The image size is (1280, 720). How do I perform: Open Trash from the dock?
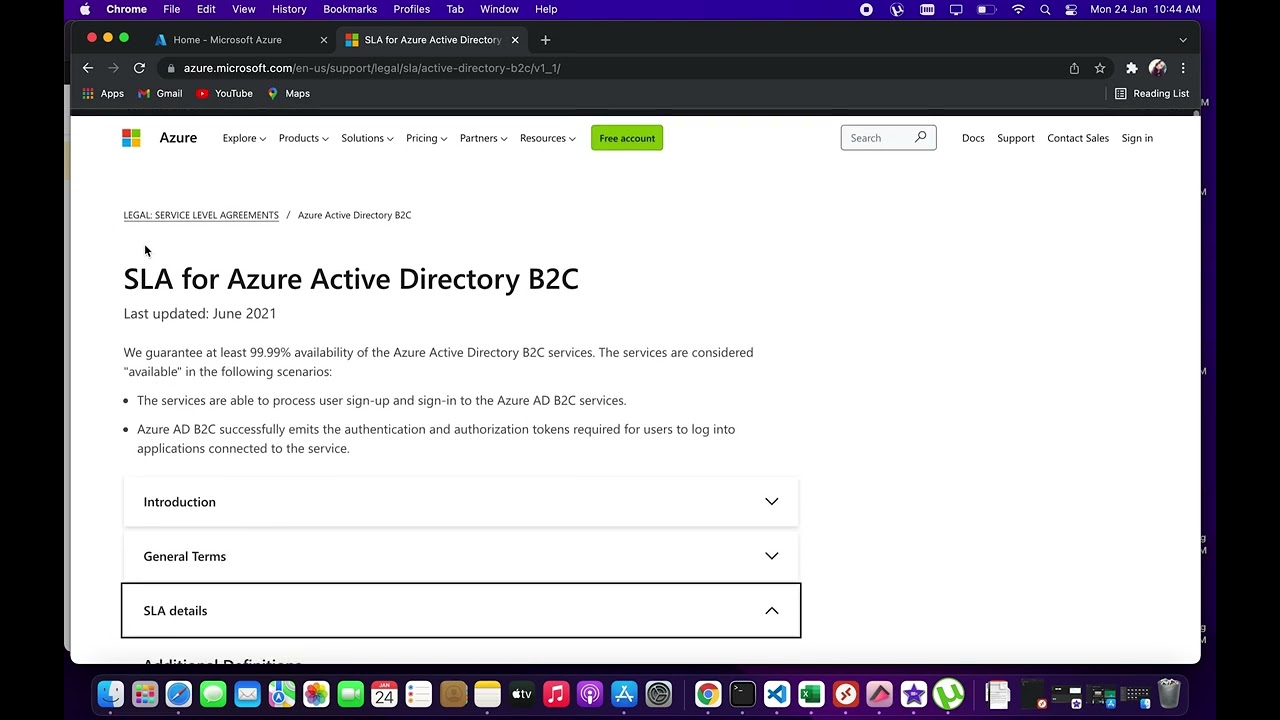tap(1169, 693)
